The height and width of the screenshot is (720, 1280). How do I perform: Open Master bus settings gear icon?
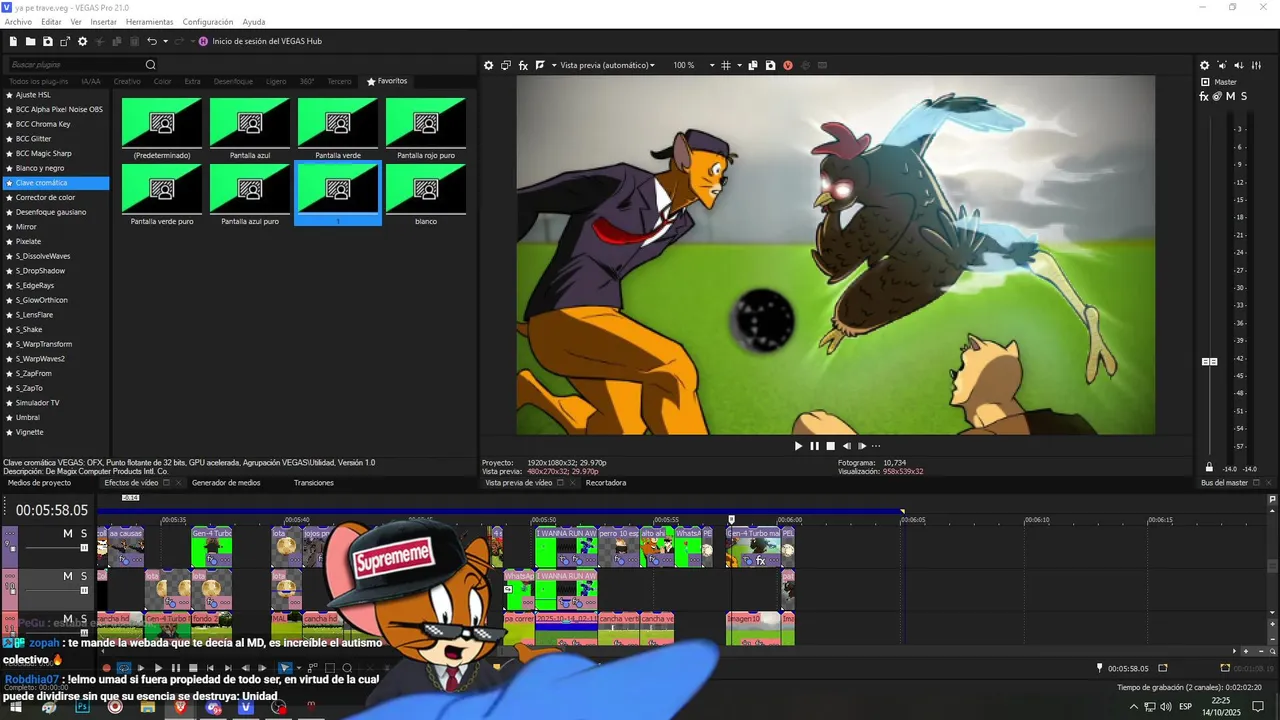tap(1205, 65)
